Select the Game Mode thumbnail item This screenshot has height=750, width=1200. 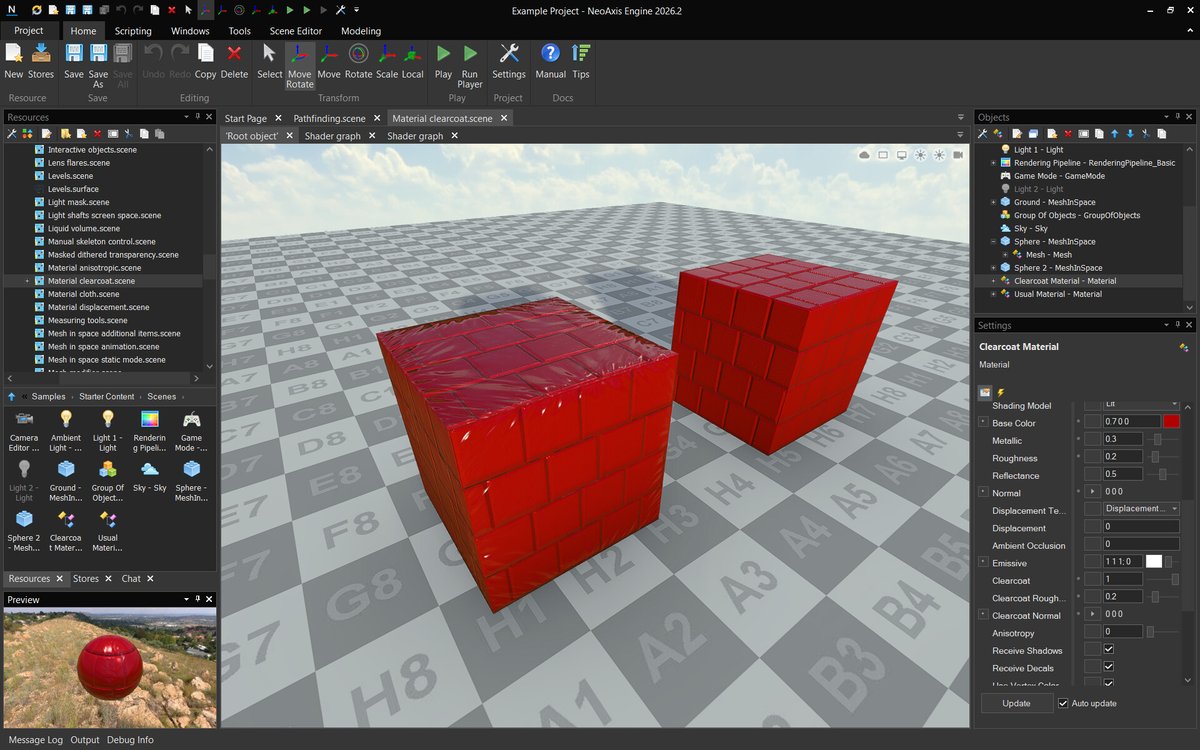[191, 431]
